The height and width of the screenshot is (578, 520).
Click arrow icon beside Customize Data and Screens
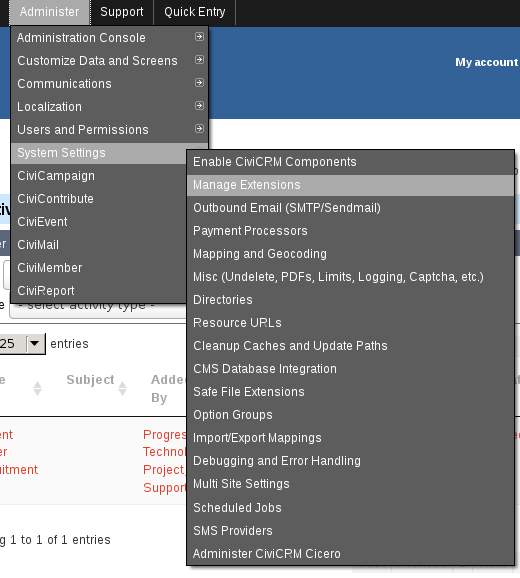click(x=199, y=60)
